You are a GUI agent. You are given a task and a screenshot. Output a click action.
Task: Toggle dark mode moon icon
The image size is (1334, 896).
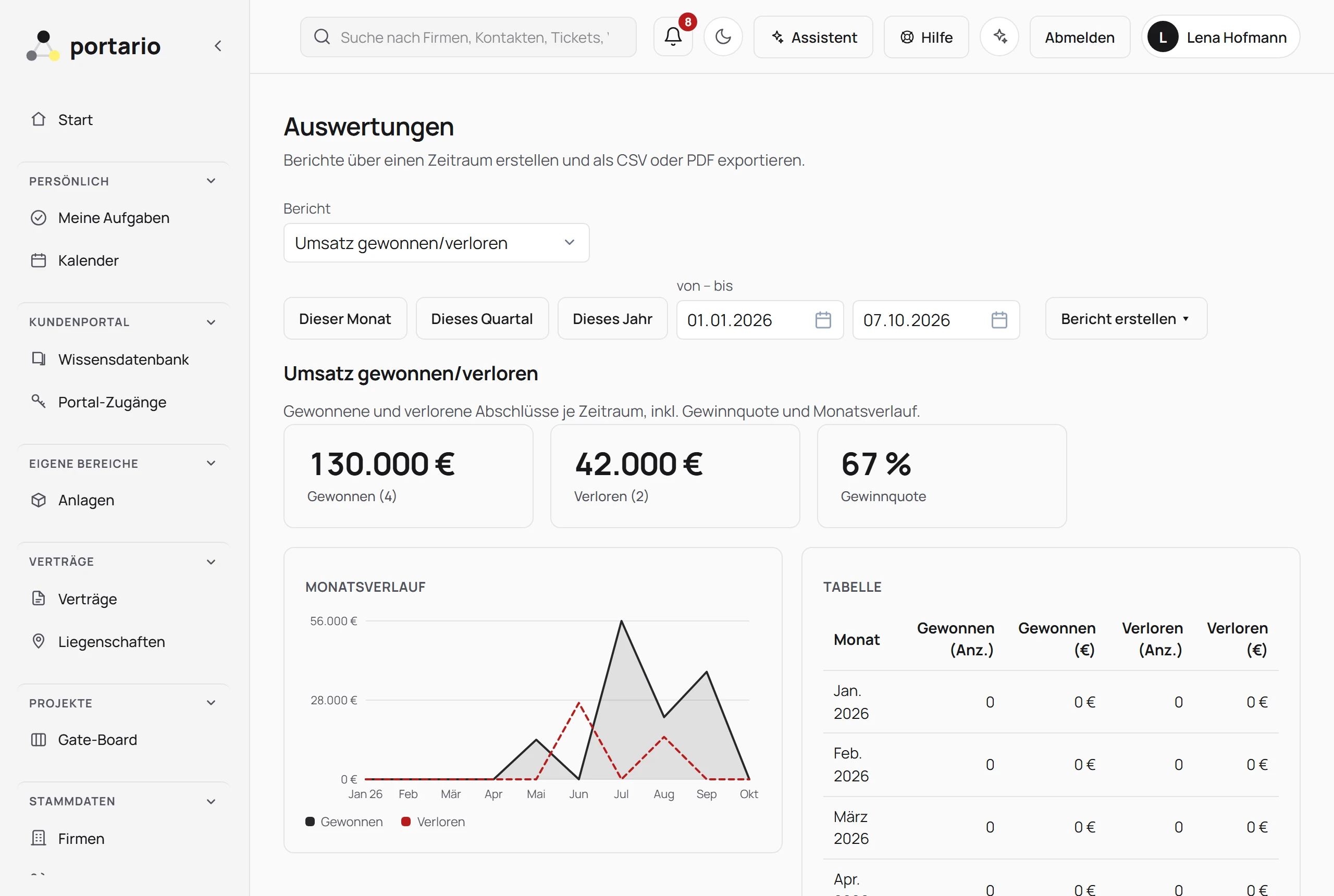click(x=723, y=37)
